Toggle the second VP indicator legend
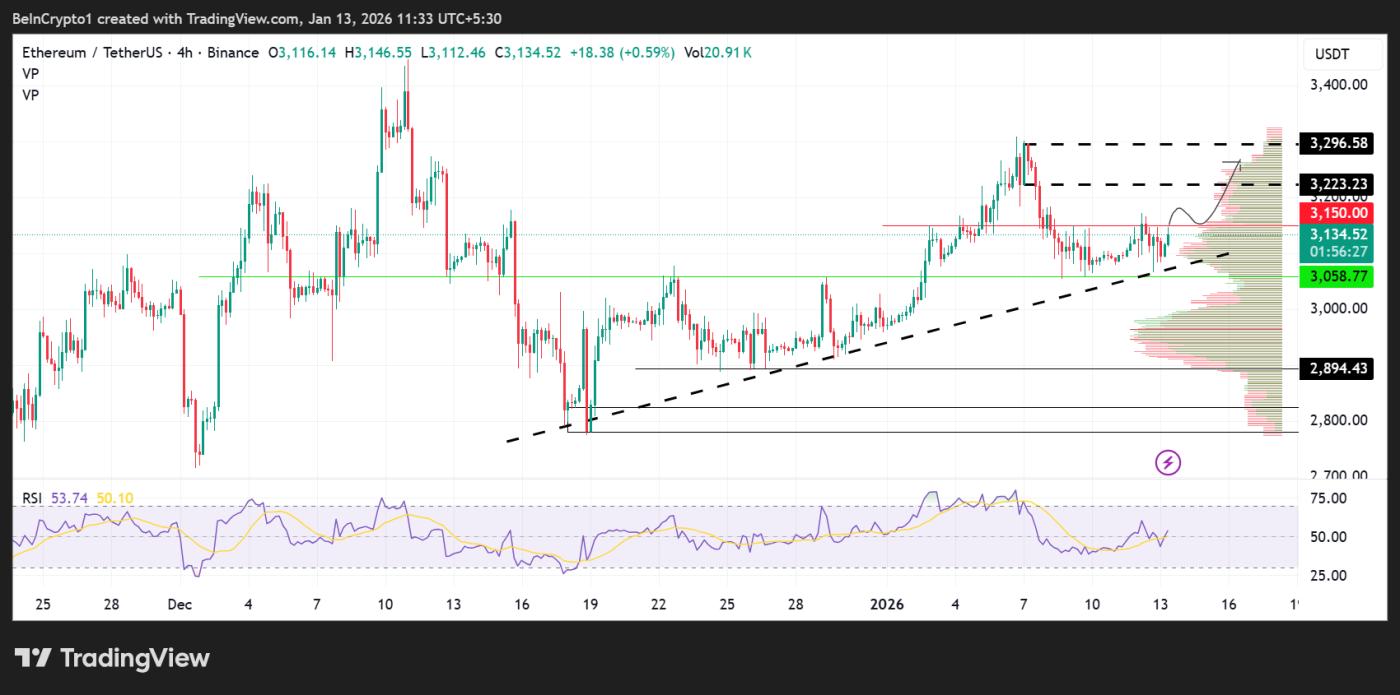Image resolution: width=1400 pixels, height=695 pixels. point(30,95)
